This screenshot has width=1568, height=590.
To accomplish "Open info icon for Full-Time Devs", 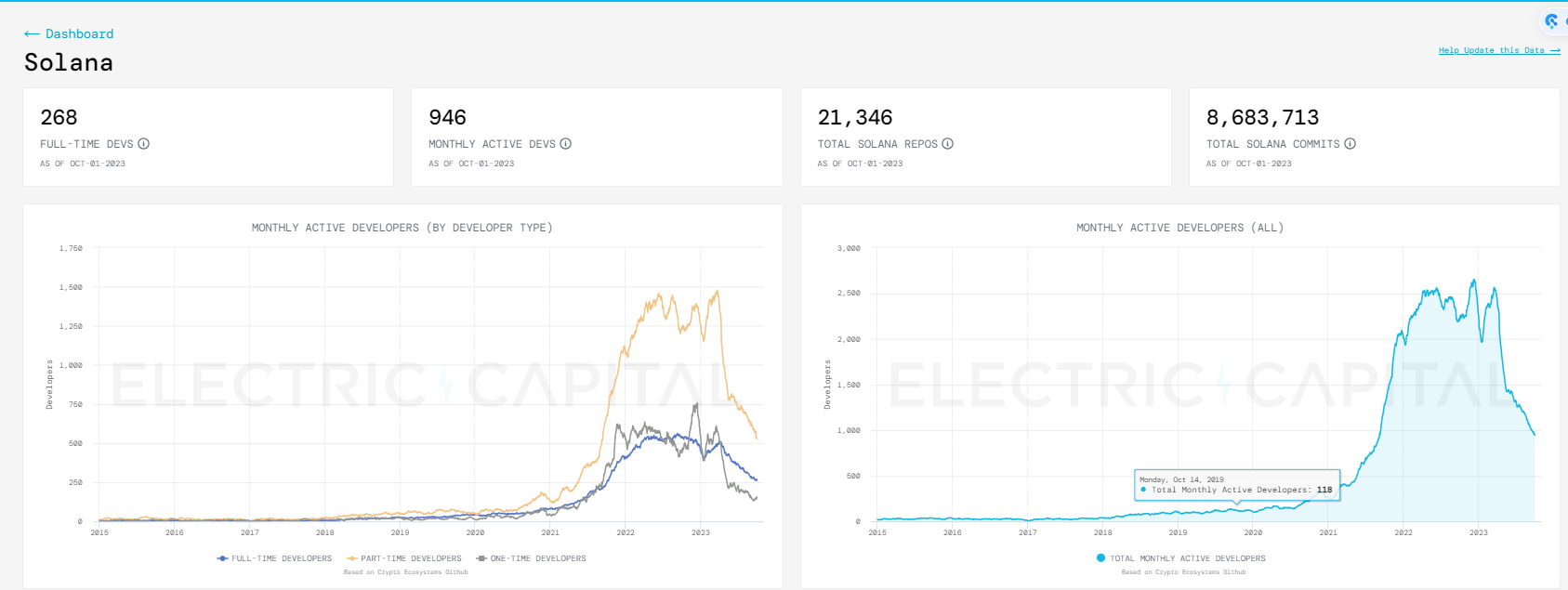I will pyautogui.click(x=144, y=144).
